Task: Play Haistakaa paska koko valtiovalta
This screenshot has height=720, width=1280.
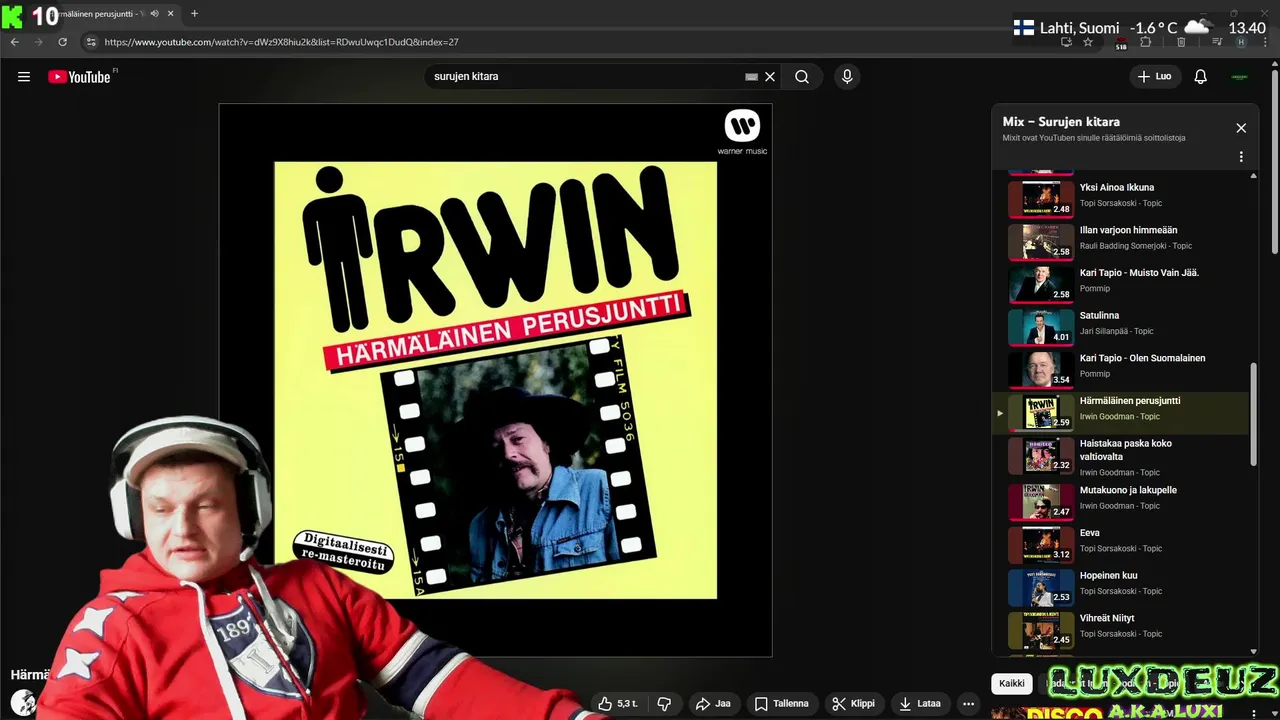Action: click(1120, 456)
